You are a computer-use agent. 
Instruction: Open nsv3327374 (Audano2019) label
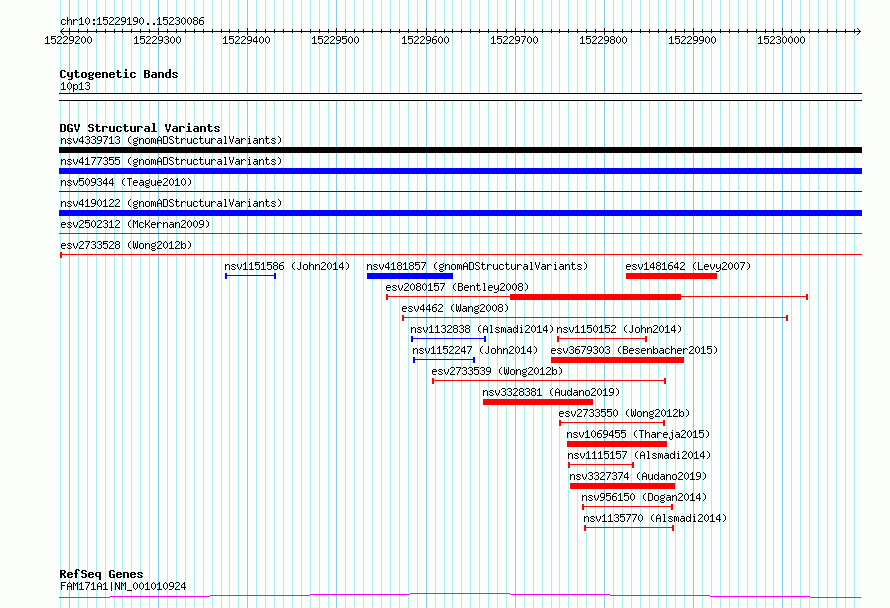(638, 476)
